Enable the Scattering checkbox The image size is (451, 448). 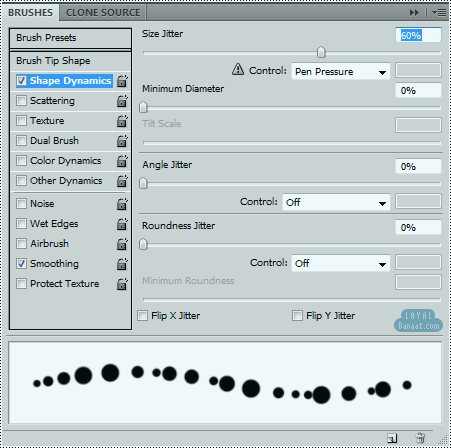(x=21, y=100)
